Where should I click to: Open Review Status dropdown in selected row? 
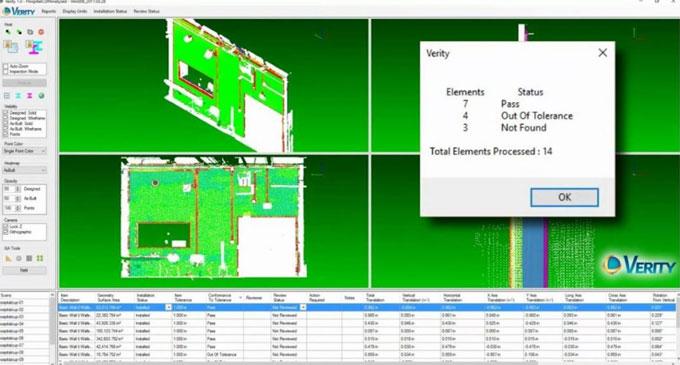coord(303,307)
